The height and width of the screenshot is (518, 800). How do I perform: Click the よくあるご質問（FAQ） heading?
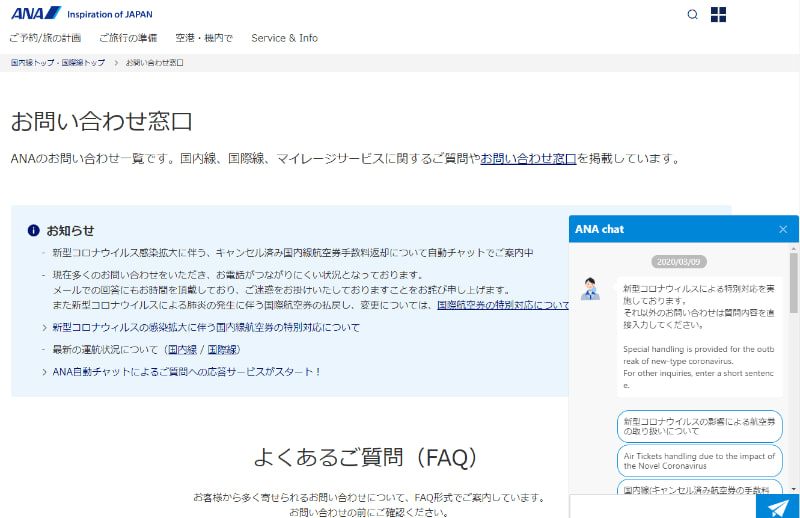pyautogui.click(x=365, y=457)
